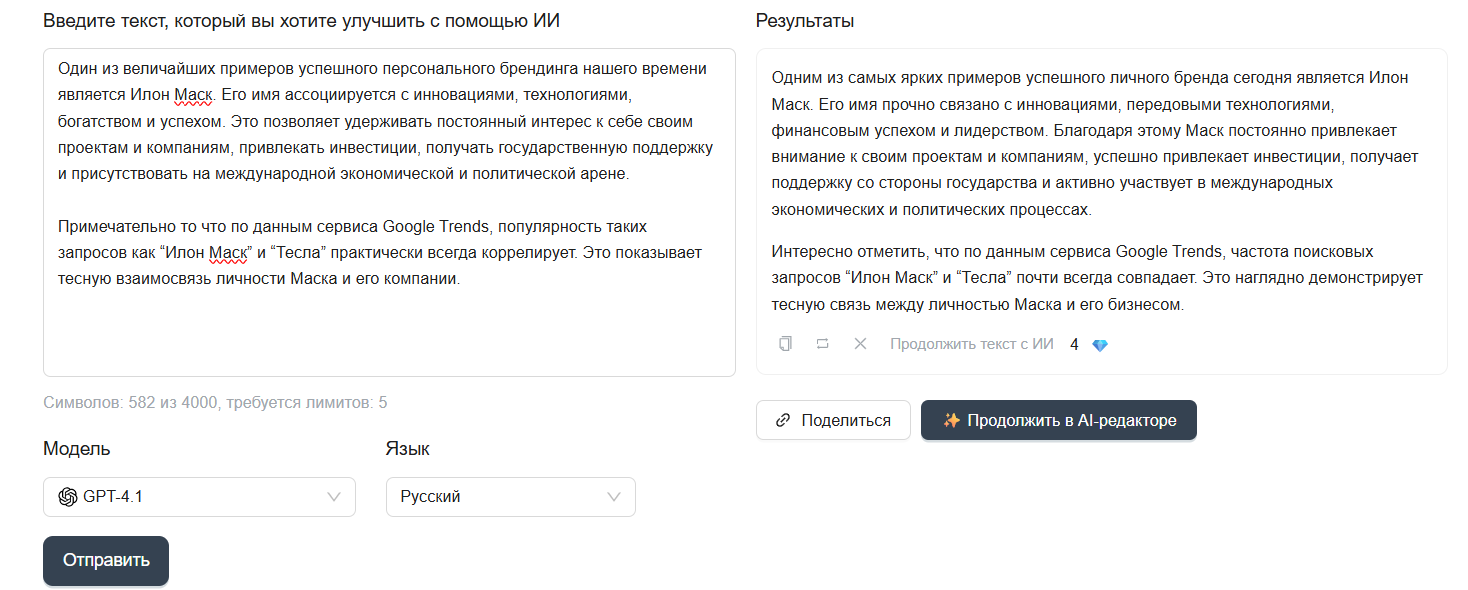
Task: Click the result paragraph starting with Интересно отметить
Action: (x=1097, y=278)
